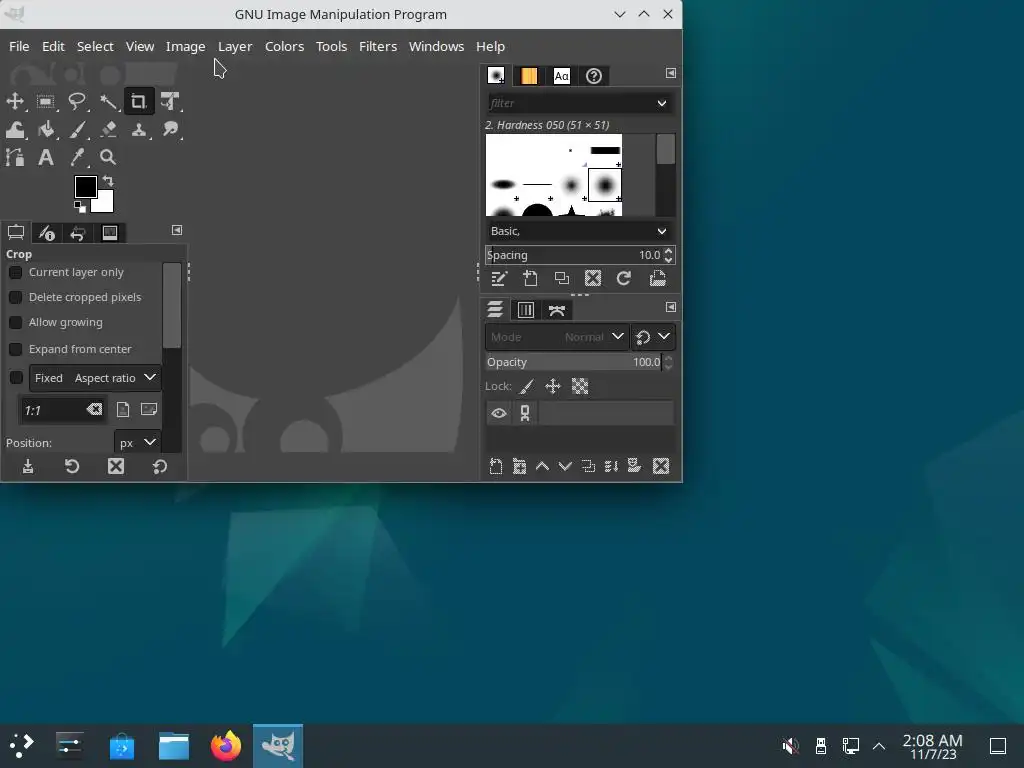Toggle lock alpha channel checker icon
1024x768 pixels.
[580, 387]
